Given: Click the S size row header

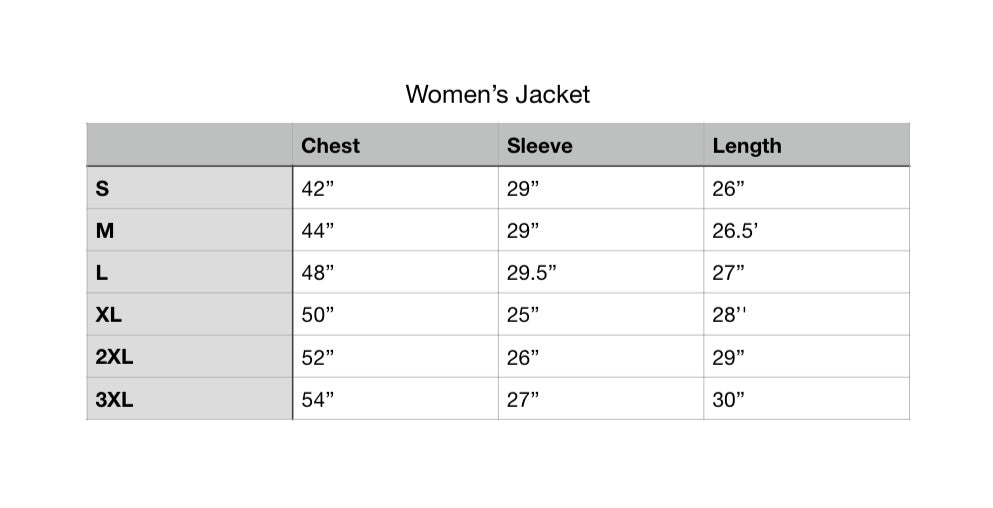Looking at the screenshot, I should [x=102, y=188].
